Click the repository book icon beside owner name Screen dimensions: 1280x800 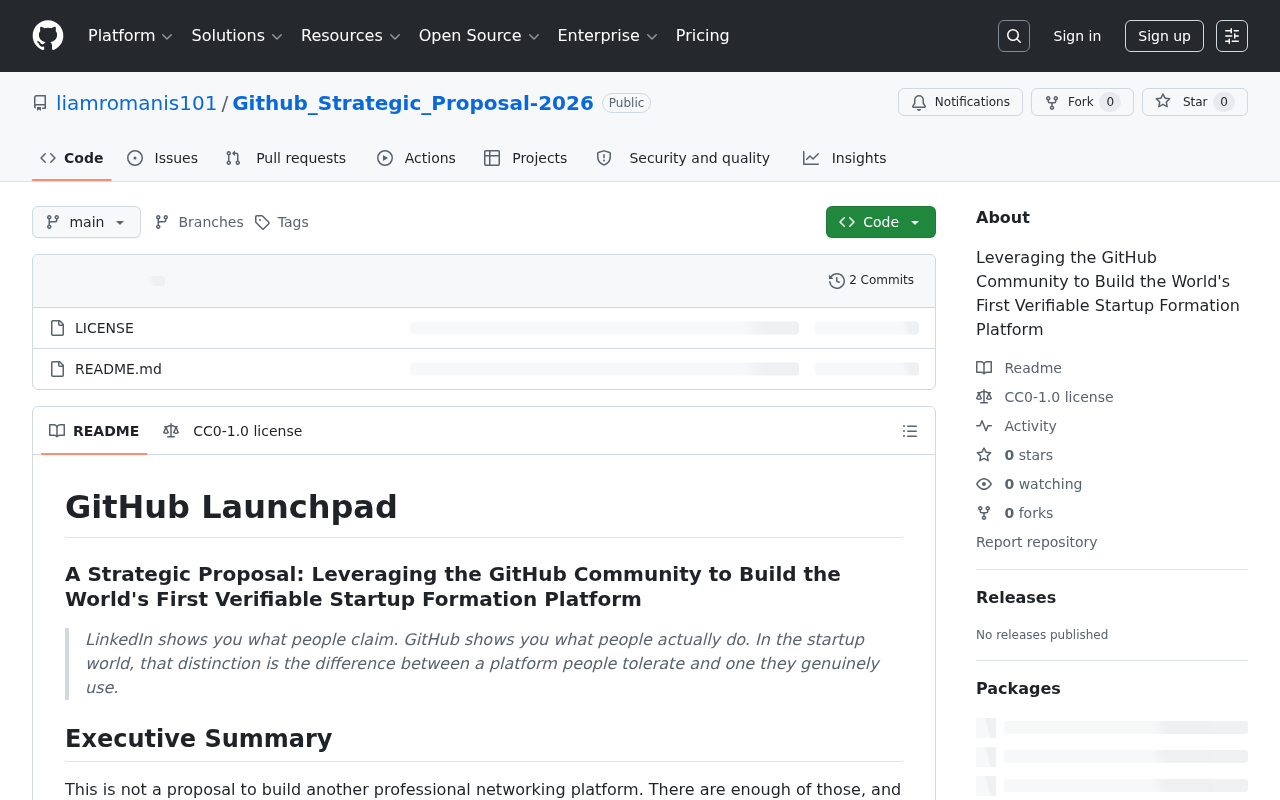pyautogui.click(x=40, y=103)
